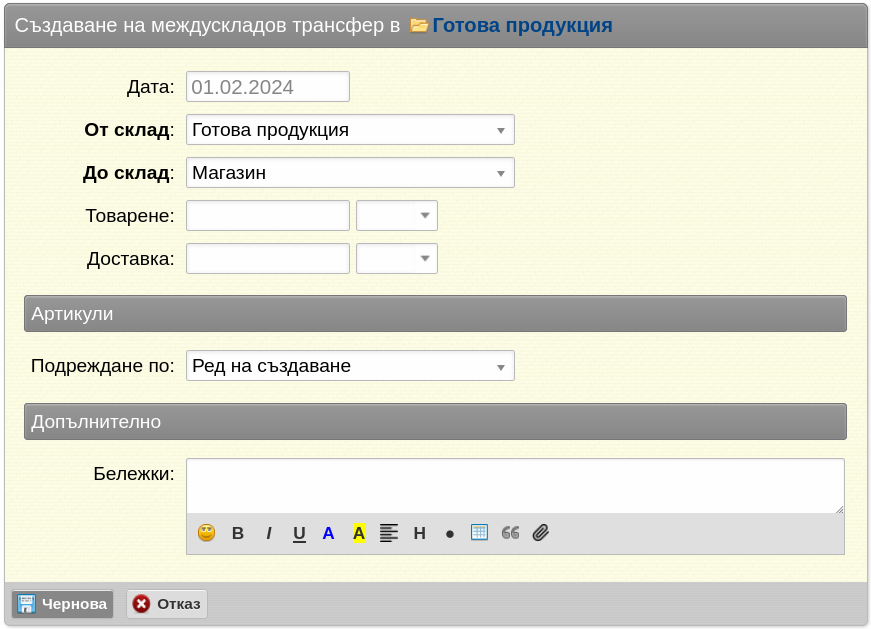The width and height of the screenshot is (871, 629).
Task: Expand the Подреждане по dropdown
Action: [350, 366]
